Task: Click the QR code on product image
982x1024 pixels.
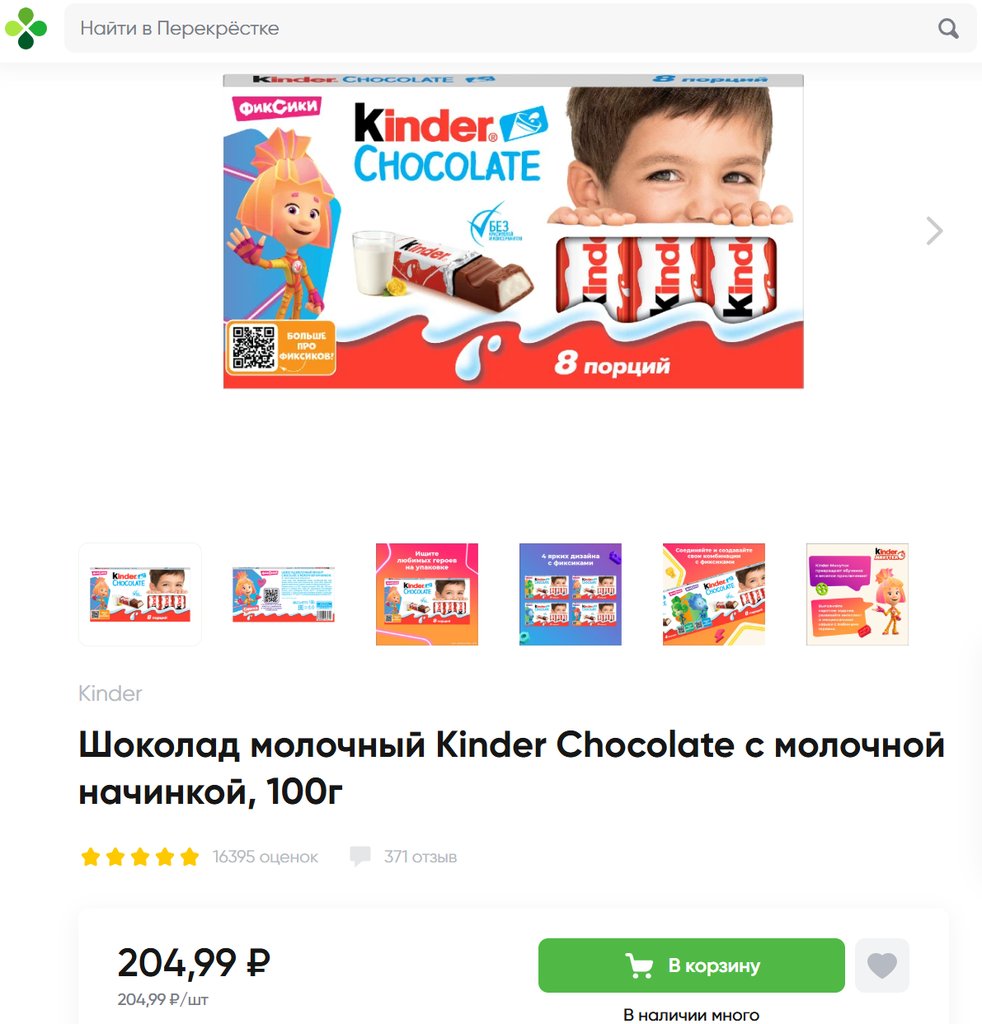Action: (254, 347)
